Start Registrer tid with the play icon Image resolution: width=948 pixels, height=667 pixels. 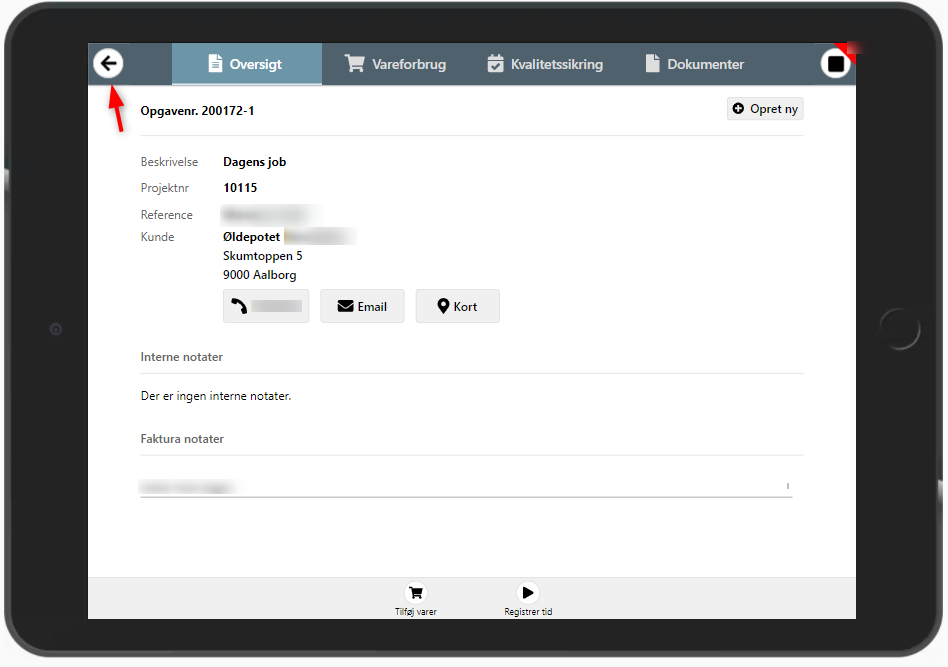528,592
